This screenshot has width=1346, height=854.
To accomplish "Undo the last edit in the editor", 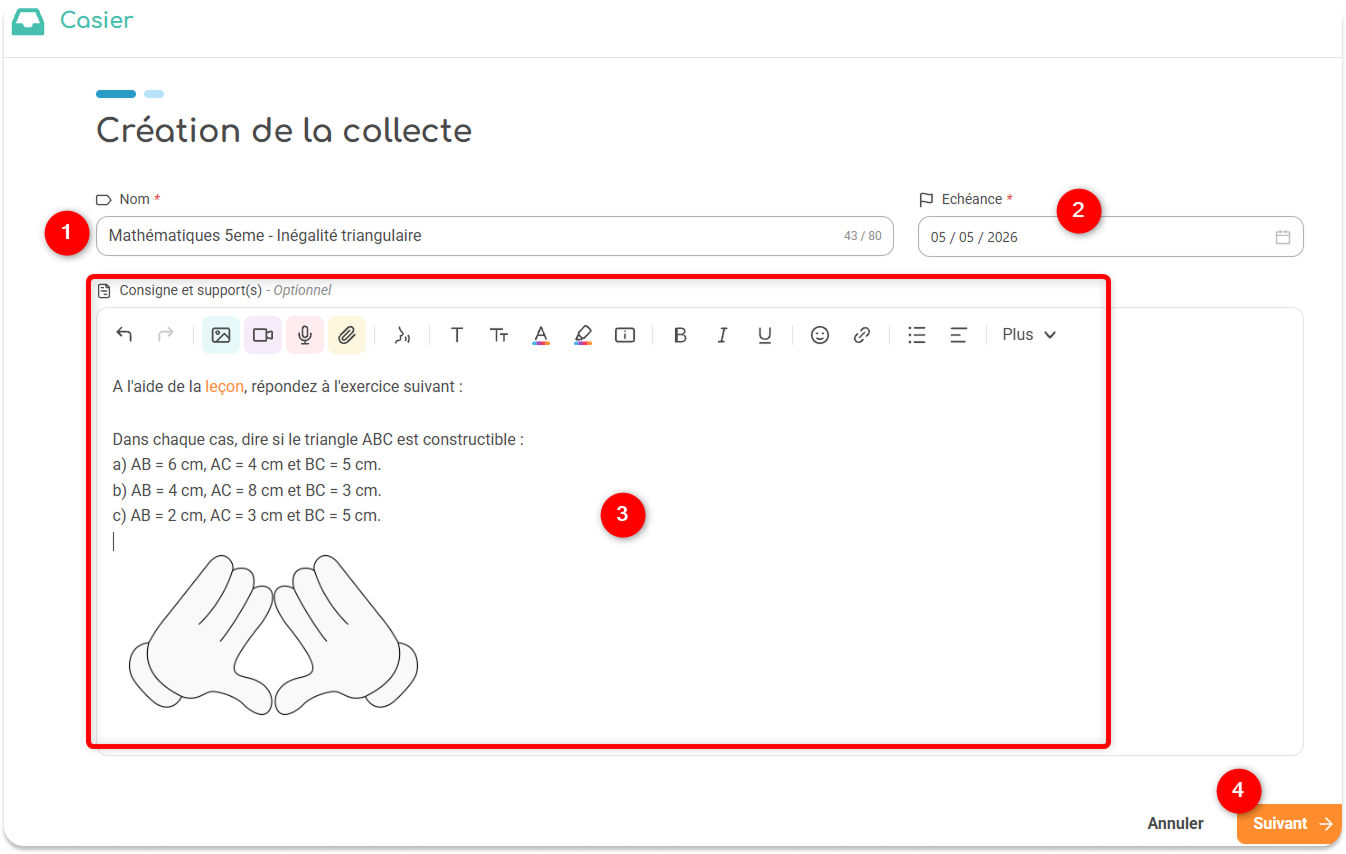I will tap(125, 335).
